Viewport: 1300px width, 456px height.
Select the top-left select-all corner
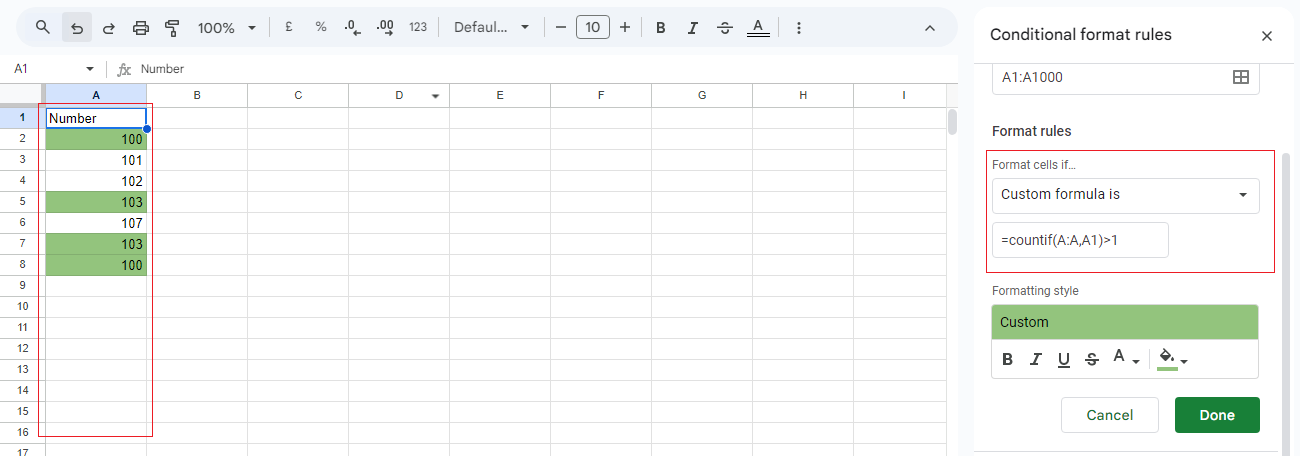23,95
